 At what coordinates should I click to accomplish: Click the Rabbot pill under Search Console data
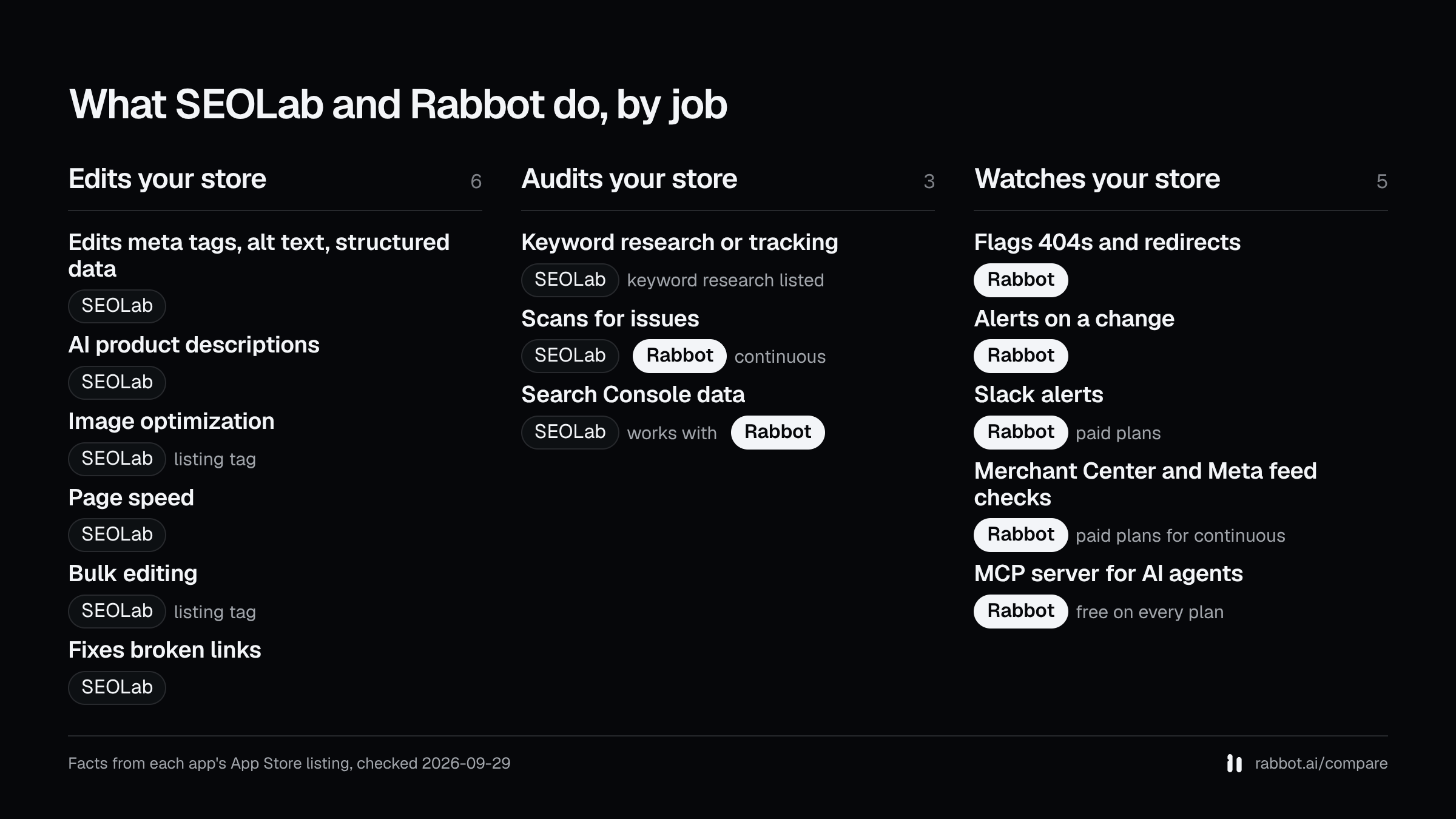(778, 432)
